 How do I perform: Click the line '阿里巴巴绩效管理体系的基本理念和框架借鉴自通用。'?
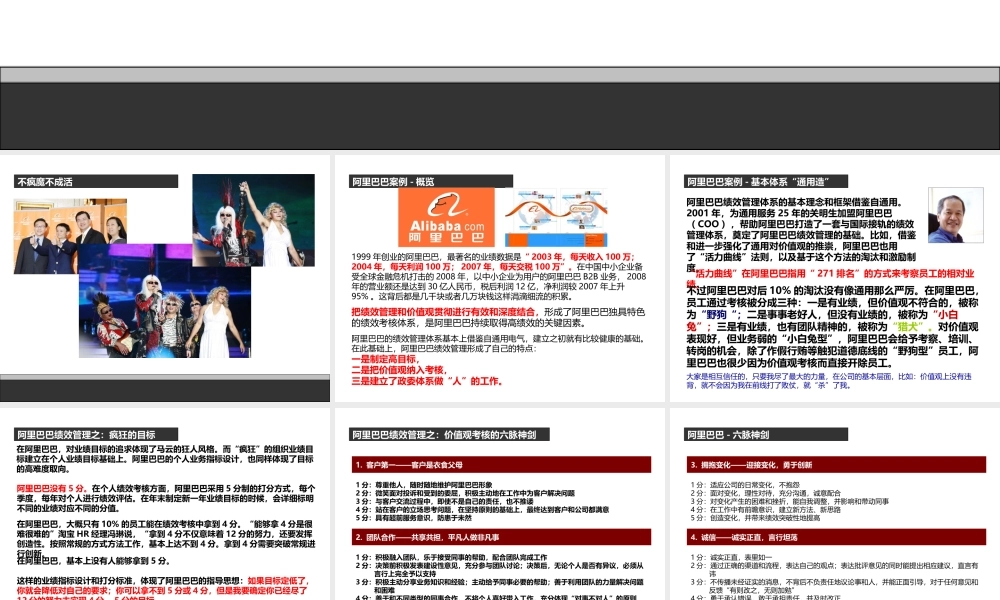pyautogui.click(x=795, y=202)
